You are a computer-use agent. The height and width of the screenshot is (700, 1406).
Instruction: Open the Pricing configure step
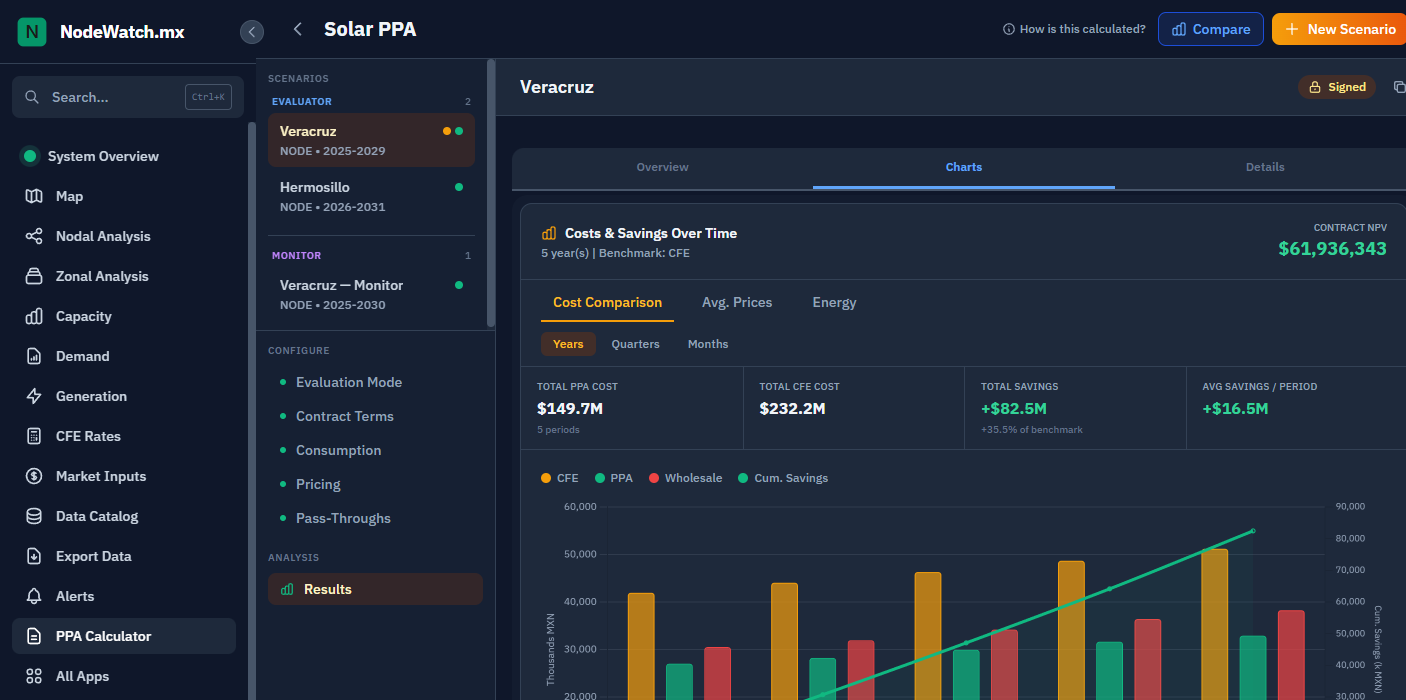(318, 484)
